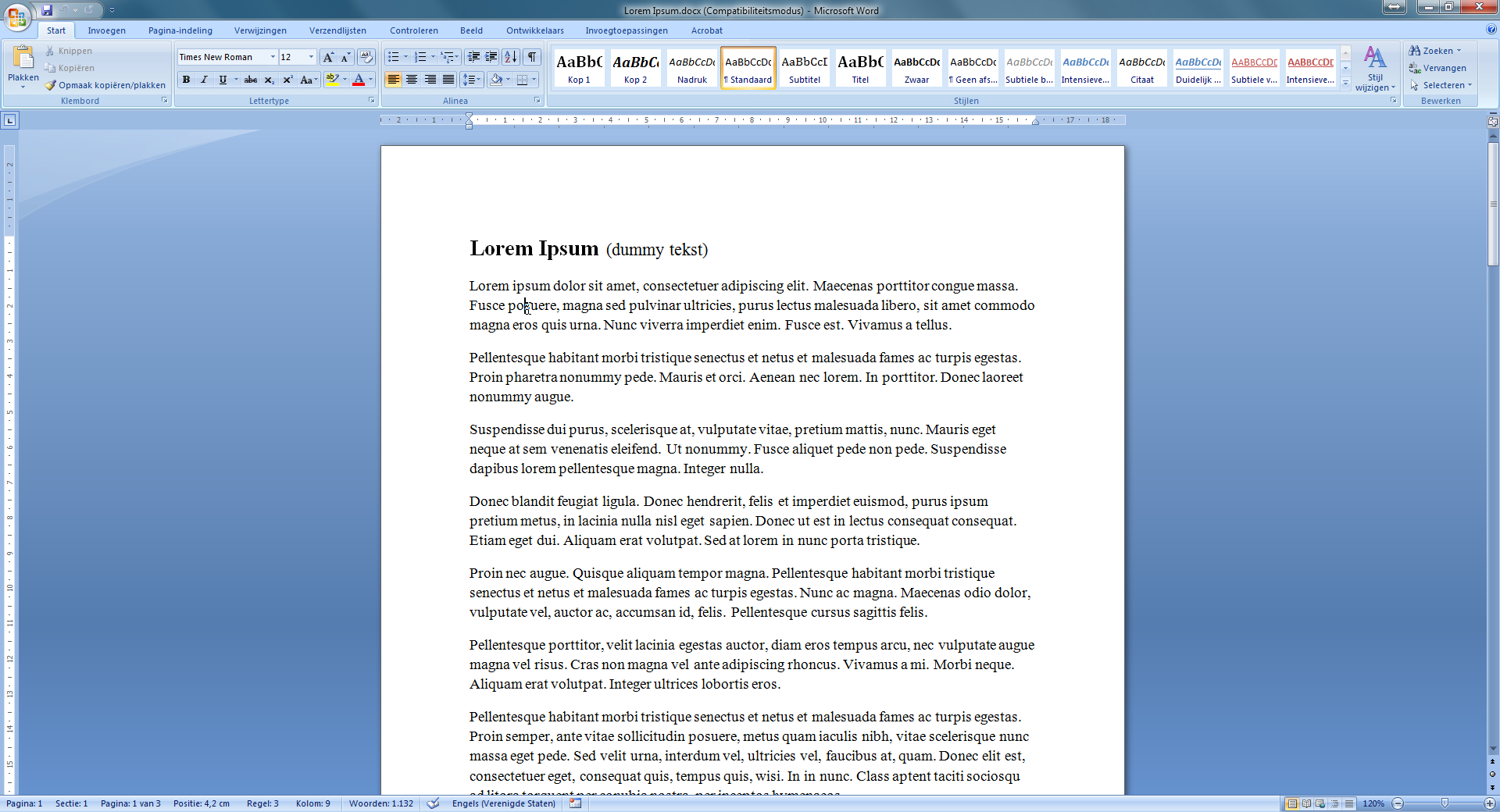Select Web Layout view
The height and width of the screenshot is (812, 1500).
tap(1320, 803)
